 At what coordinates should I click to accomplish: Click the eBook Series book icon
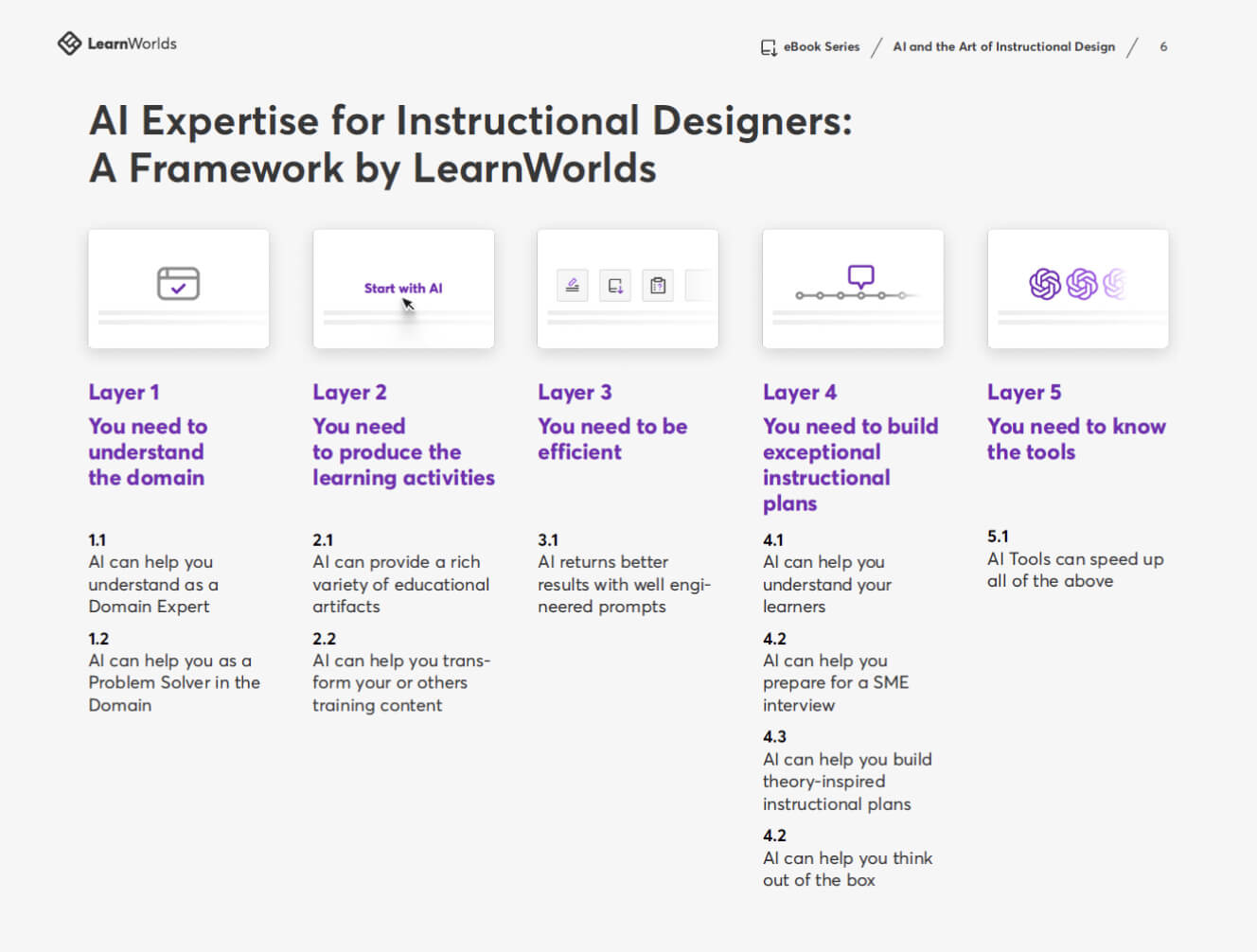pyautogui.click(x=769, y=47)
